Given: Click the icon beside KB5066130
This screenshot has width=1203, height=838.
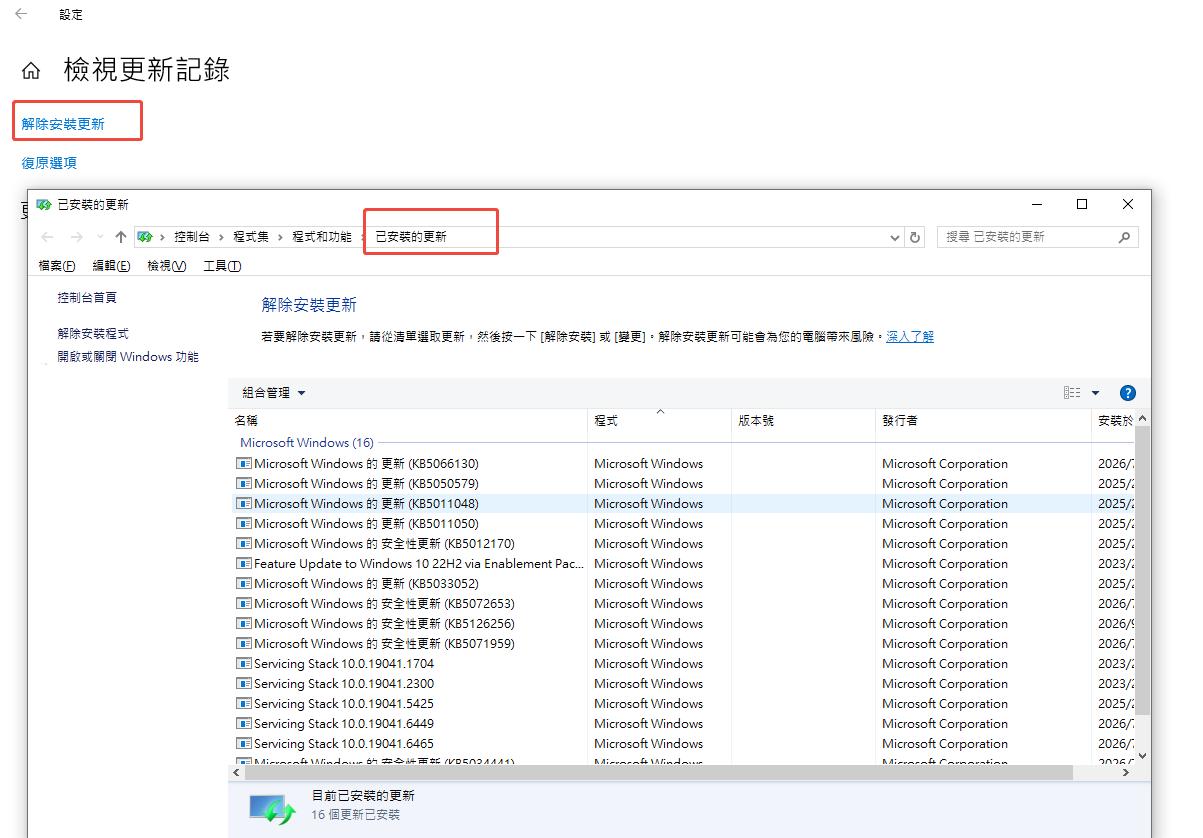Looking at the screenshot, I should pos(244,464).
